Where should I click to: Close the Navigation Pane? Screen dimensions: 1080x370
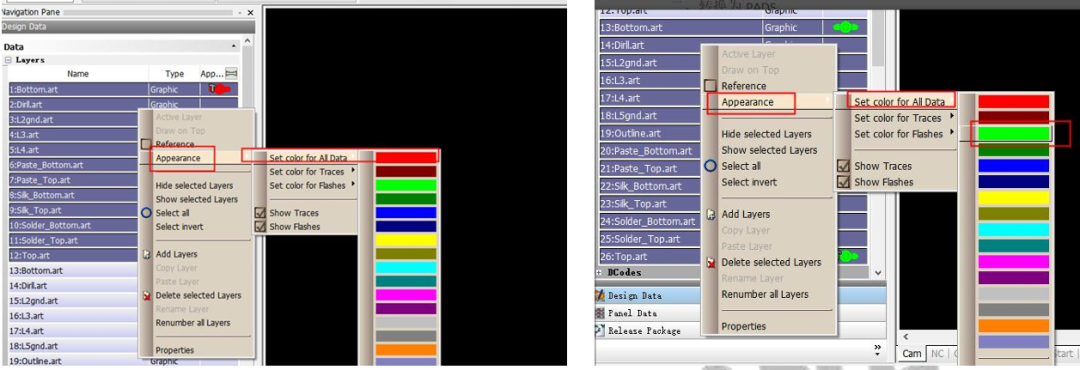(250, 12)
